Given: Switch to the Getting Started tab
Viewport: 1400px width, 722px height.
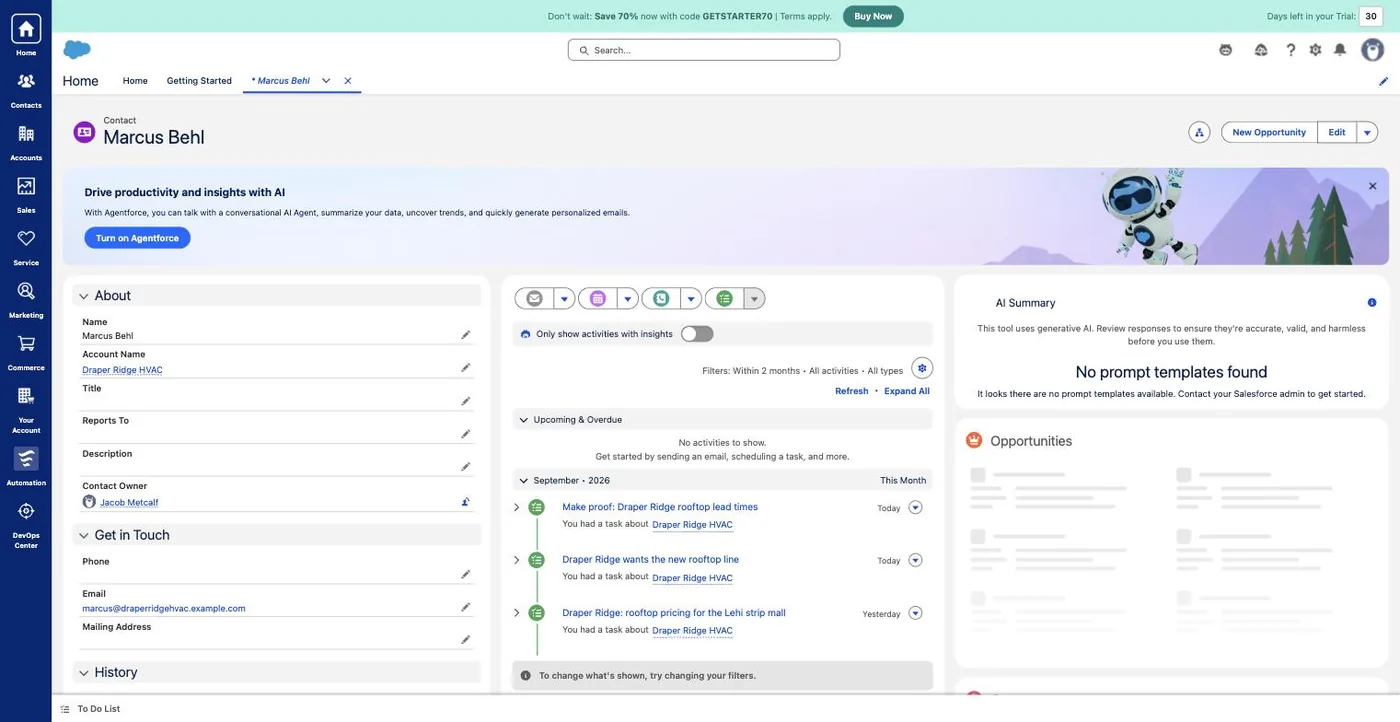Looking at the screenshot, I should tap(199, 81).
